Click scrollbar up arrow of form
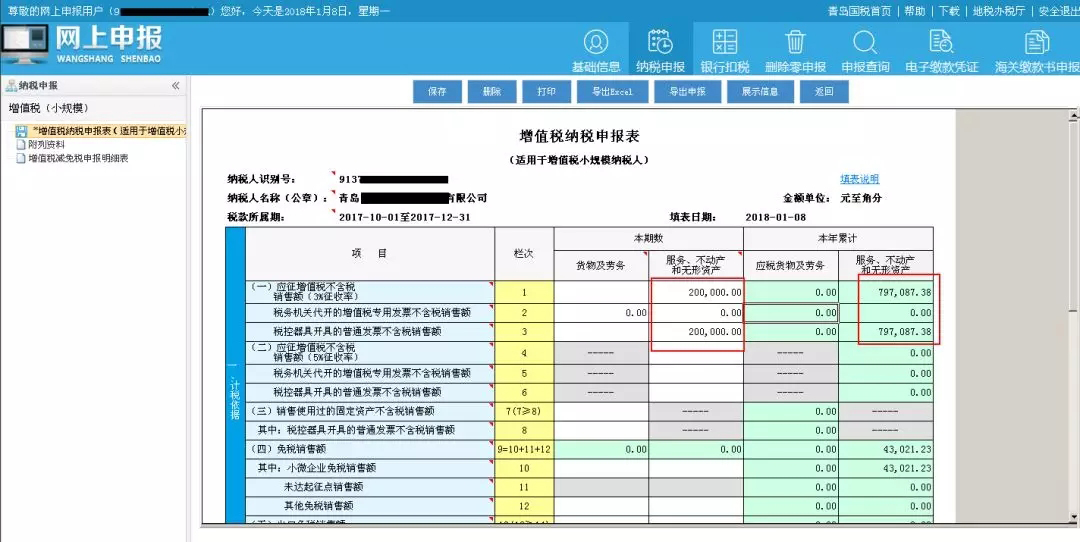 [x=1073, y=116]
